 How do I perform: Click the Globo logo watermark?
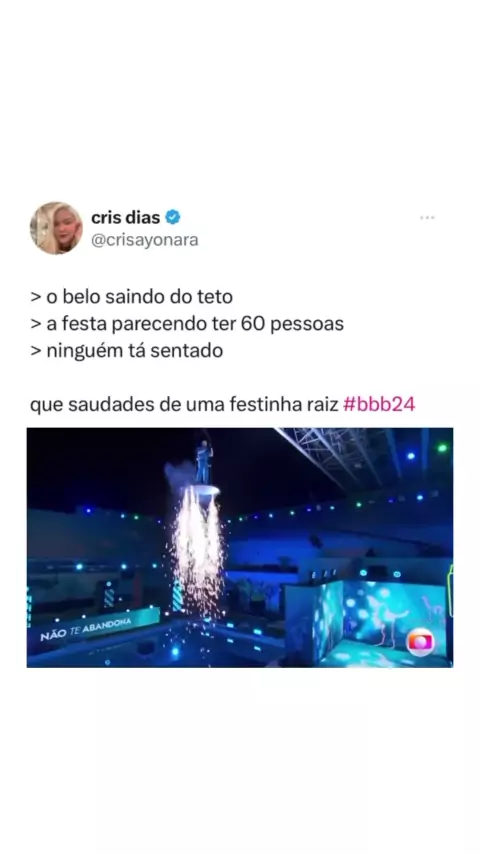coord(420,642)
